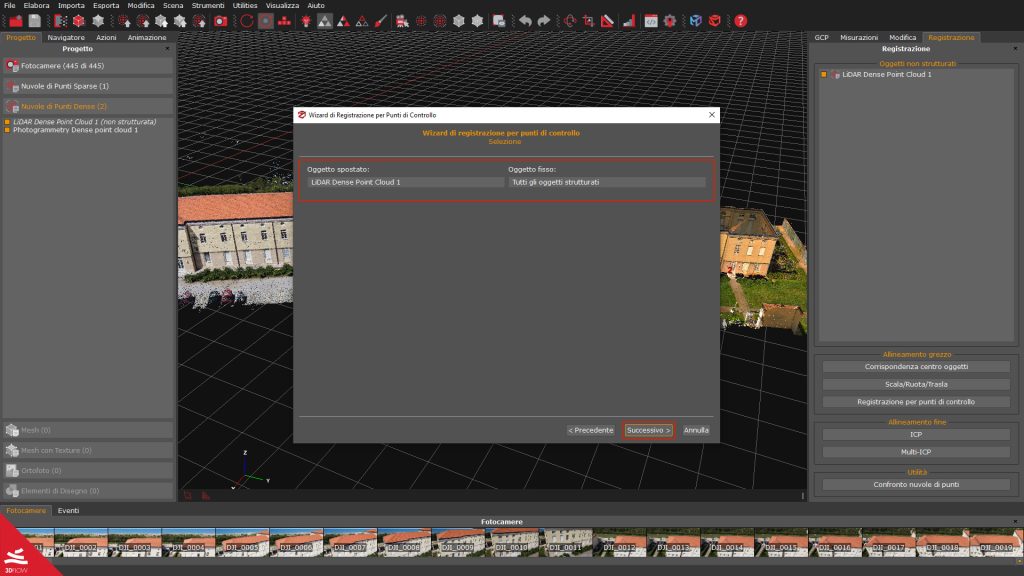Undo with the left curved arrow icon
This screenshot has height=576, width=1024.
coord(525,21)
